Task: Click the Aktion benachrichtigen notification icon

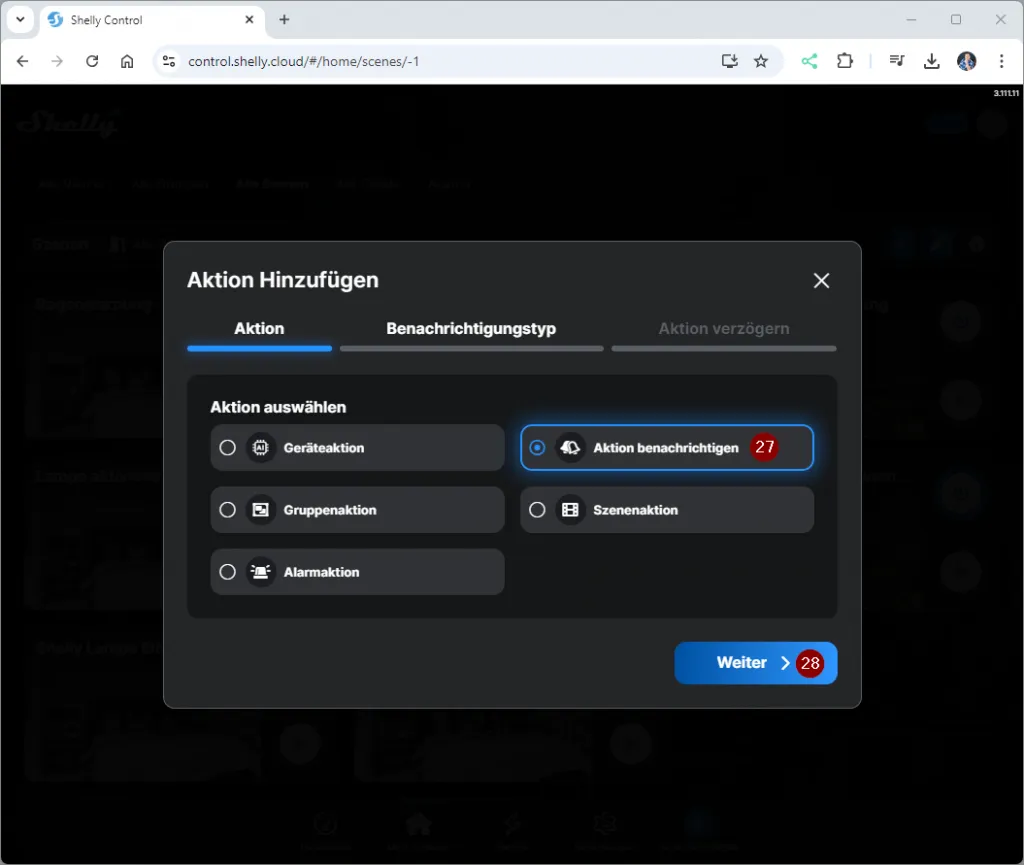Action: point(570,448)
